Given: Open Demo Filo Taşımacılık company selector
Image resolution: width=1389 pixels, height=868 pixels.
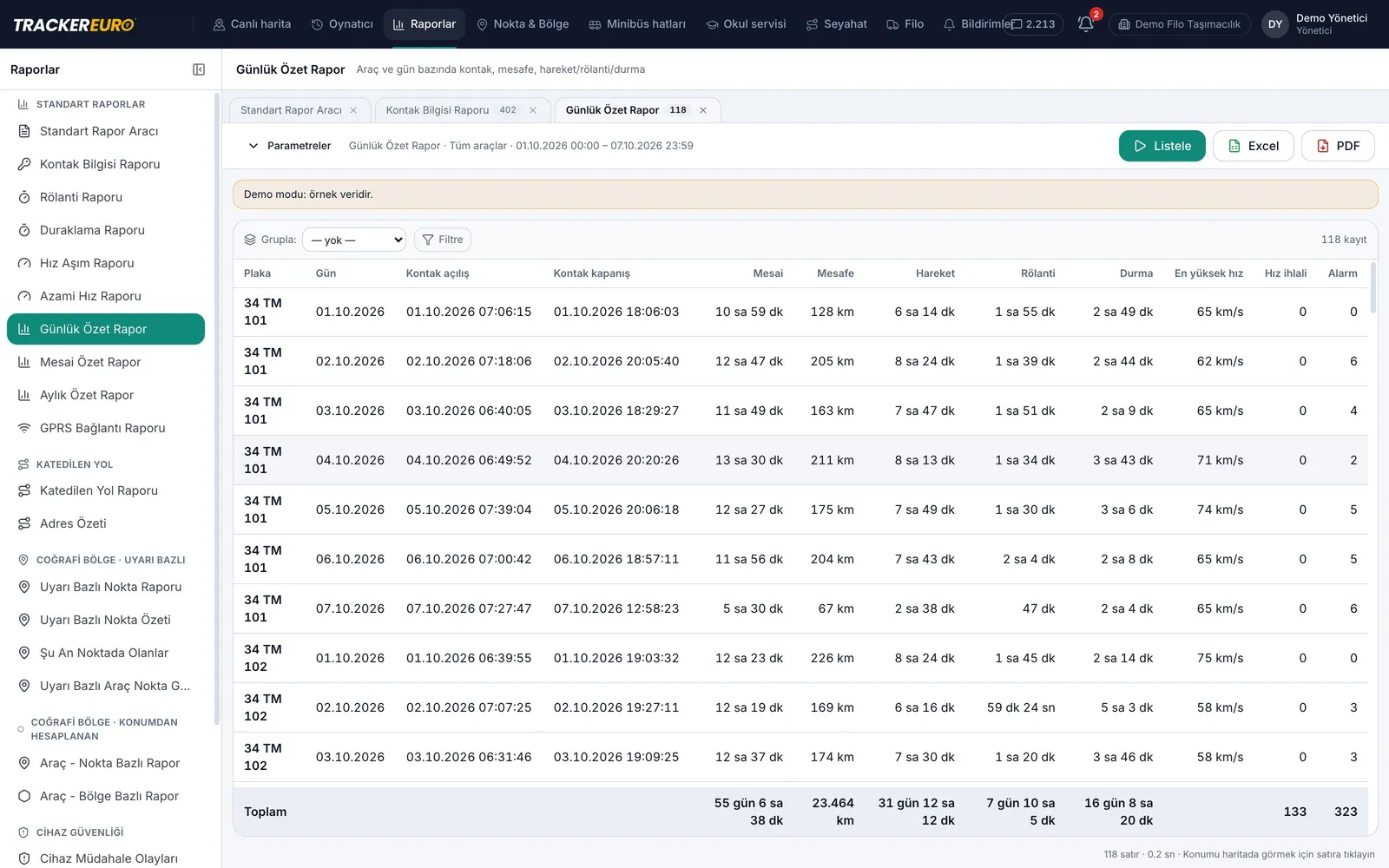Looking at the screenshot, I should tap(1179, 24).
